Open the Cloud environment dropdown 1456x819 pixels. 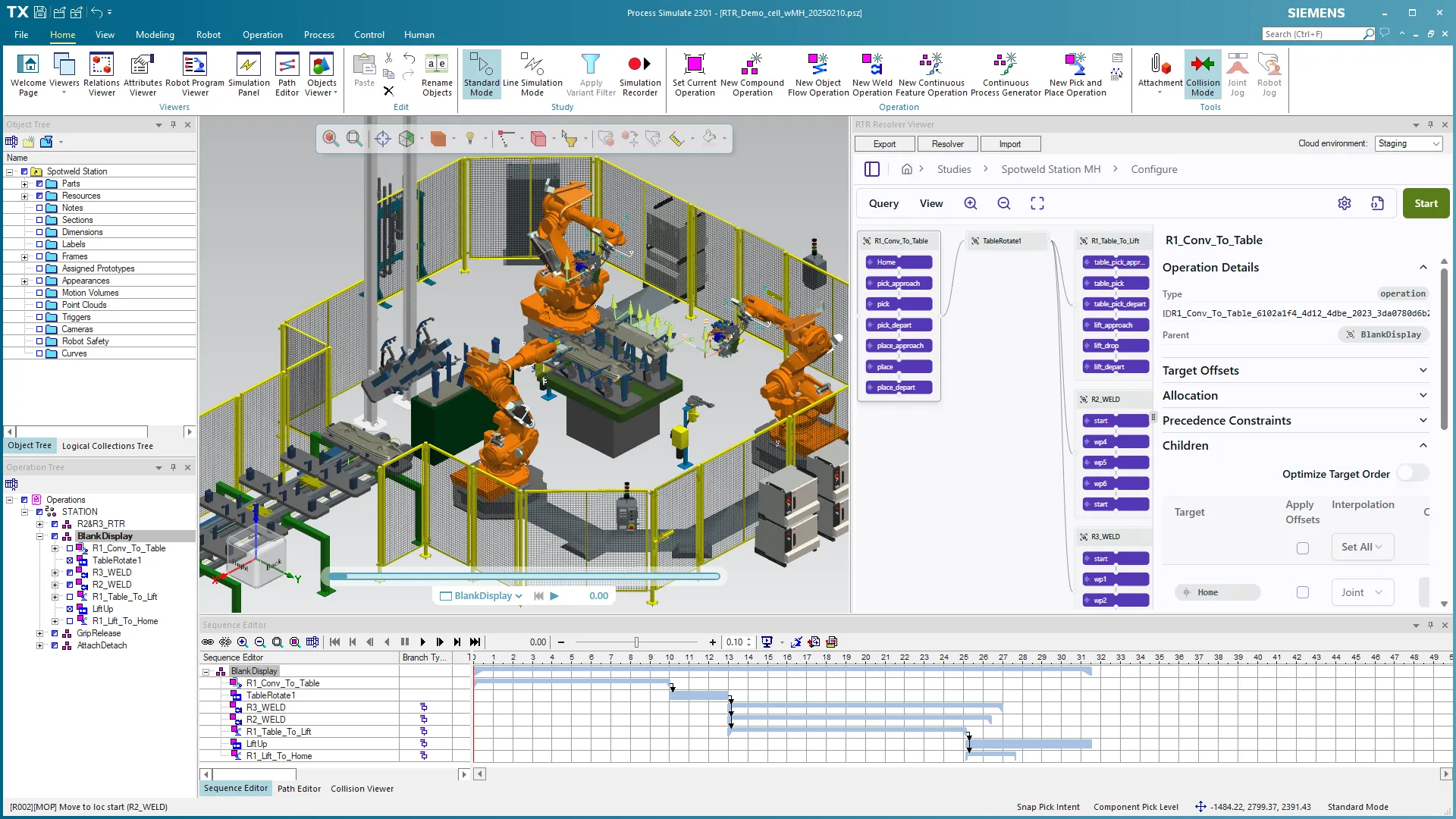1408,143
